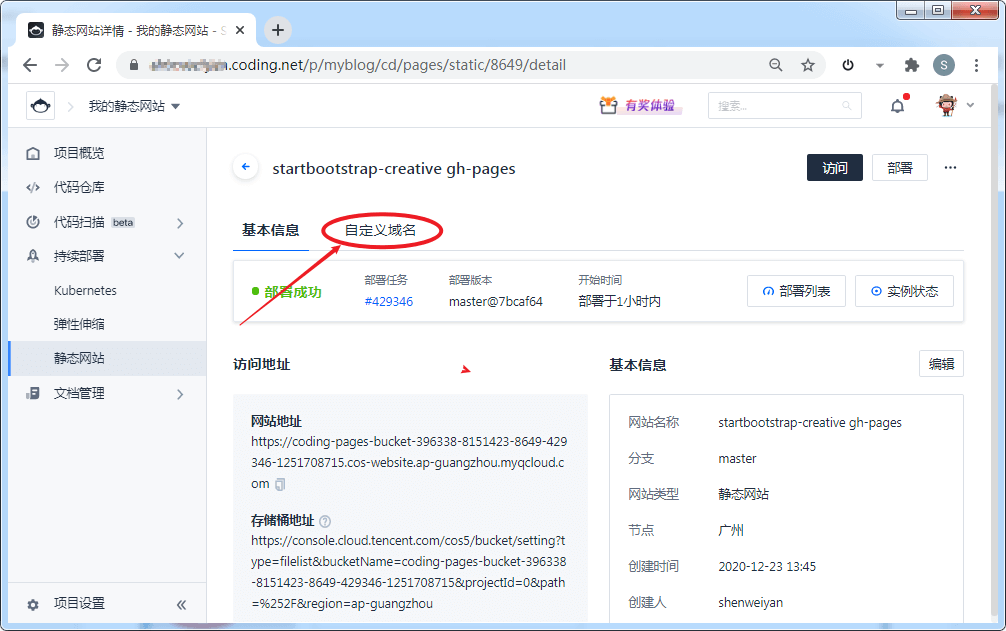The height and width of the screenshot is (631, 1006).
Task: Copy the website address with copy icon
Action: click(x=280, y=484)
